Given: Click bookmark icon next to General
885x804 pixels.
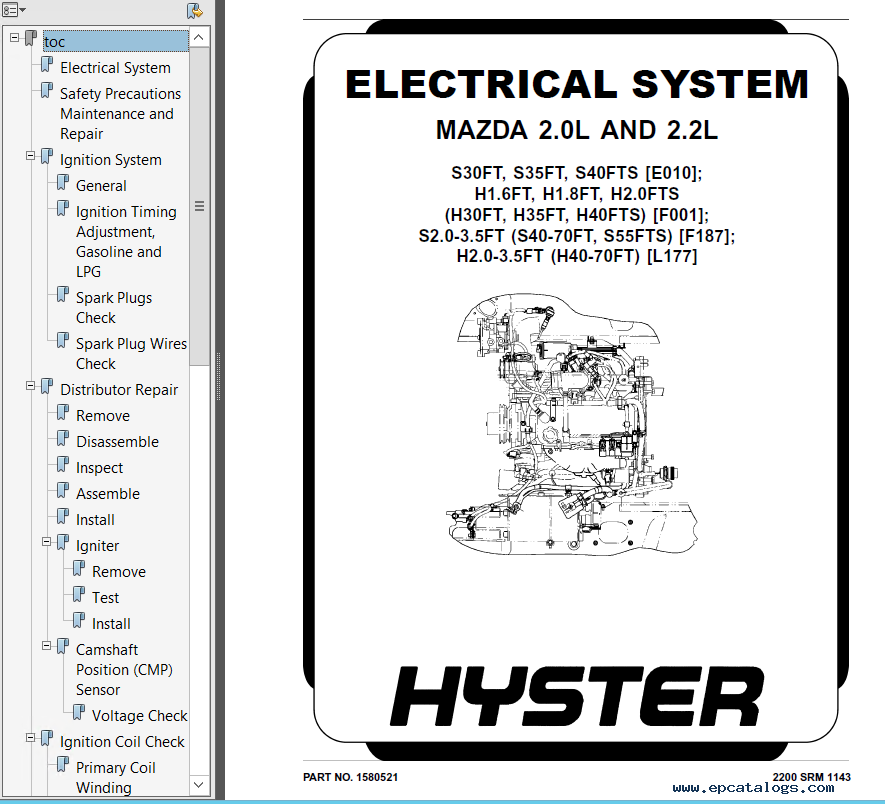Looking at the screenshot, I should (x=63, y=182).
